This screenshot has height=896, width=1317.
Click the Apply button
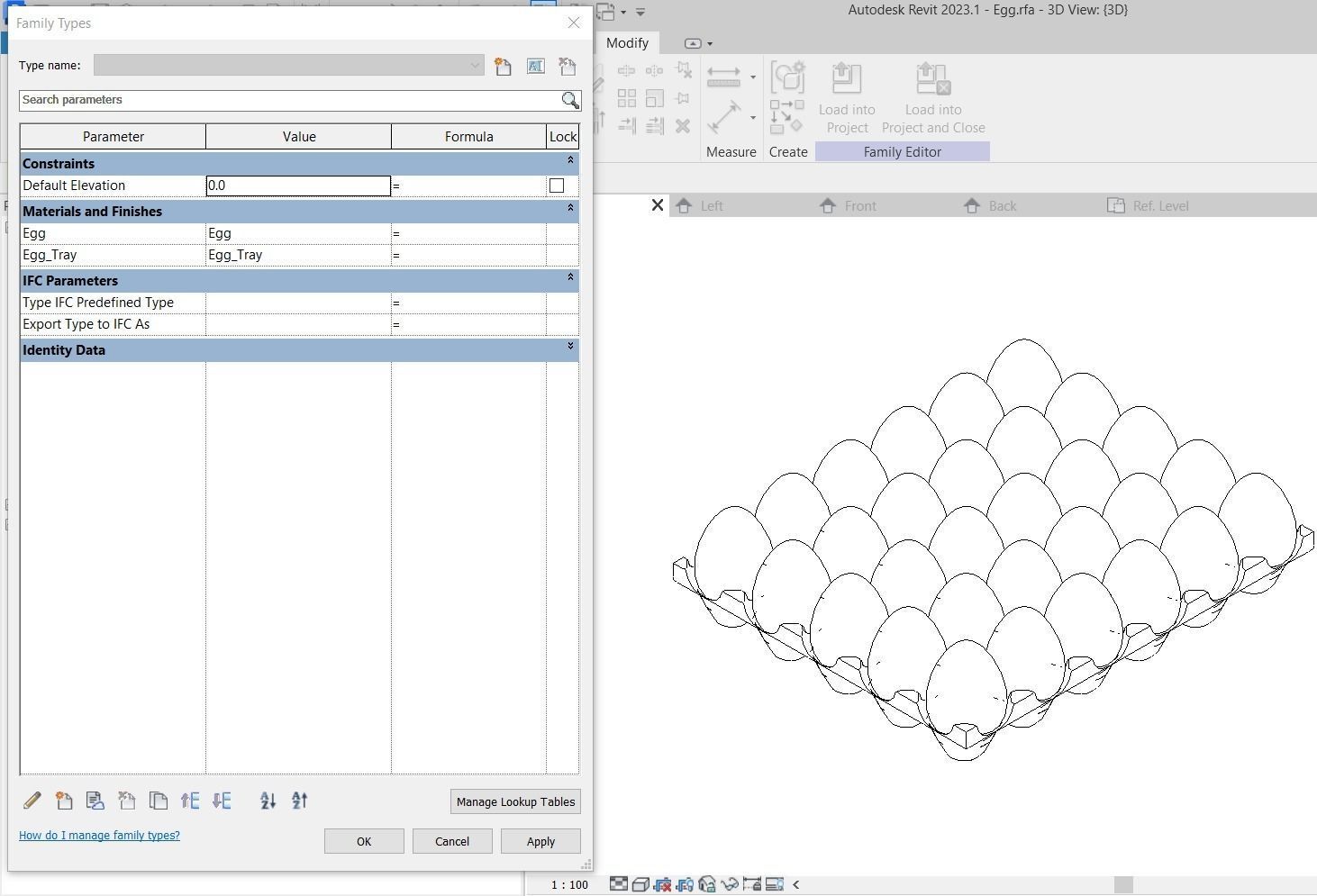point(540,841)
